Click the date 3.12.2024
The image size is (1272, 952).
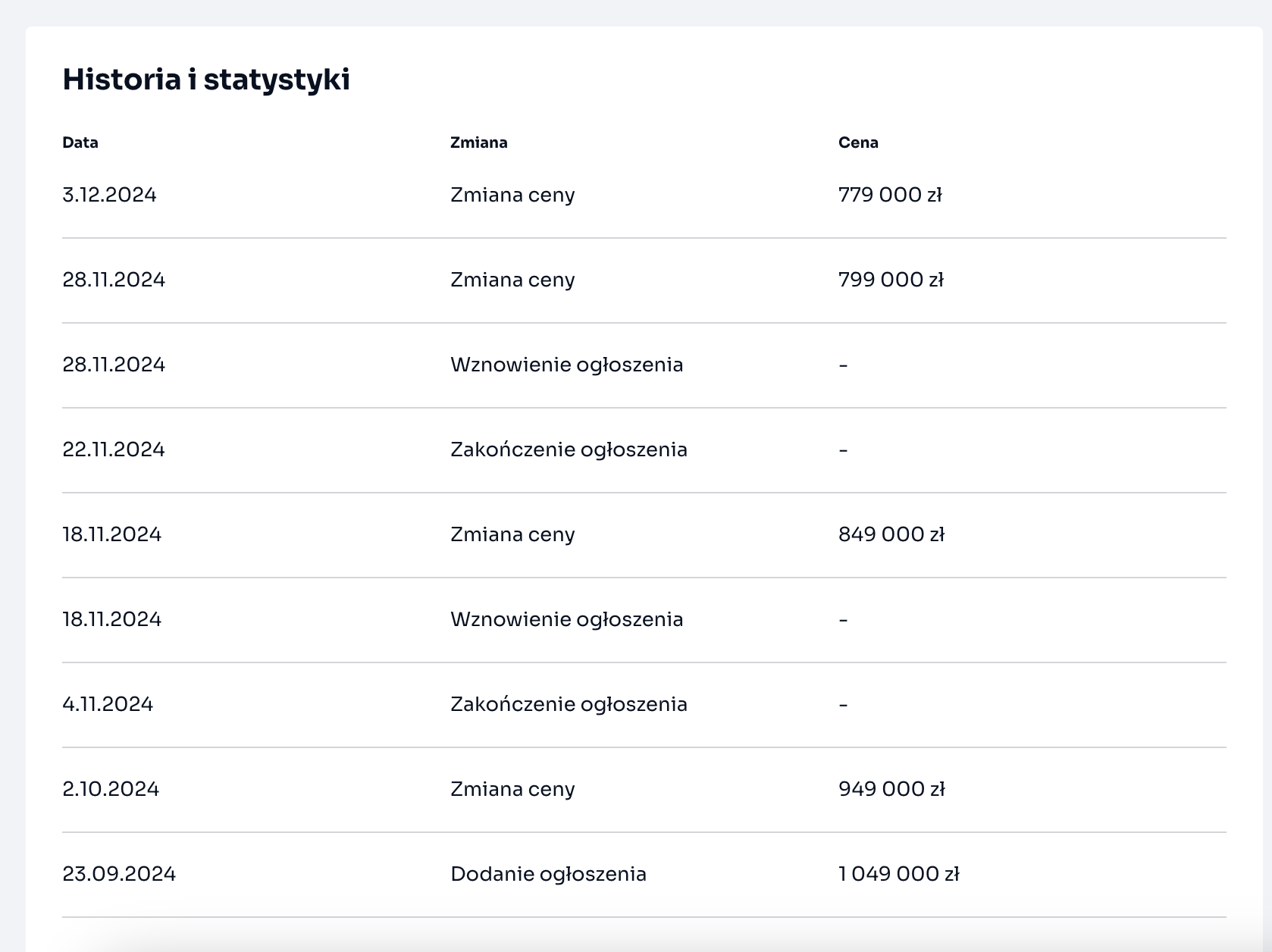click(109, 195)
